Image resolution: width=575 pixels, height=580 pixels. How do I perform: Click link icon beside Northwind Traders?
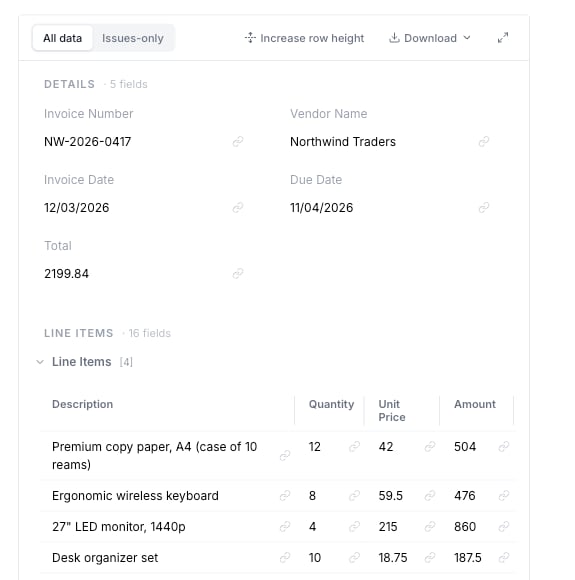pyautogui.click(x=484, y=142)
